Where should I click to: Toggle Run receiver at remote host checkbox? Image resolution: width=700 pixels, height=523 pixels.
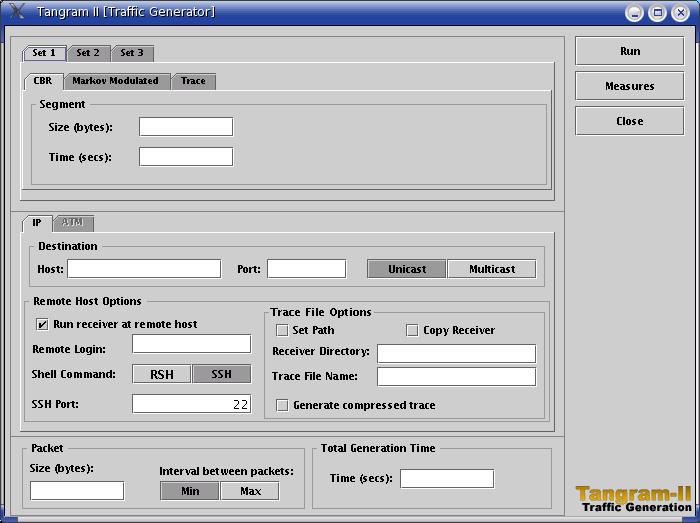[x=42, y=324]
